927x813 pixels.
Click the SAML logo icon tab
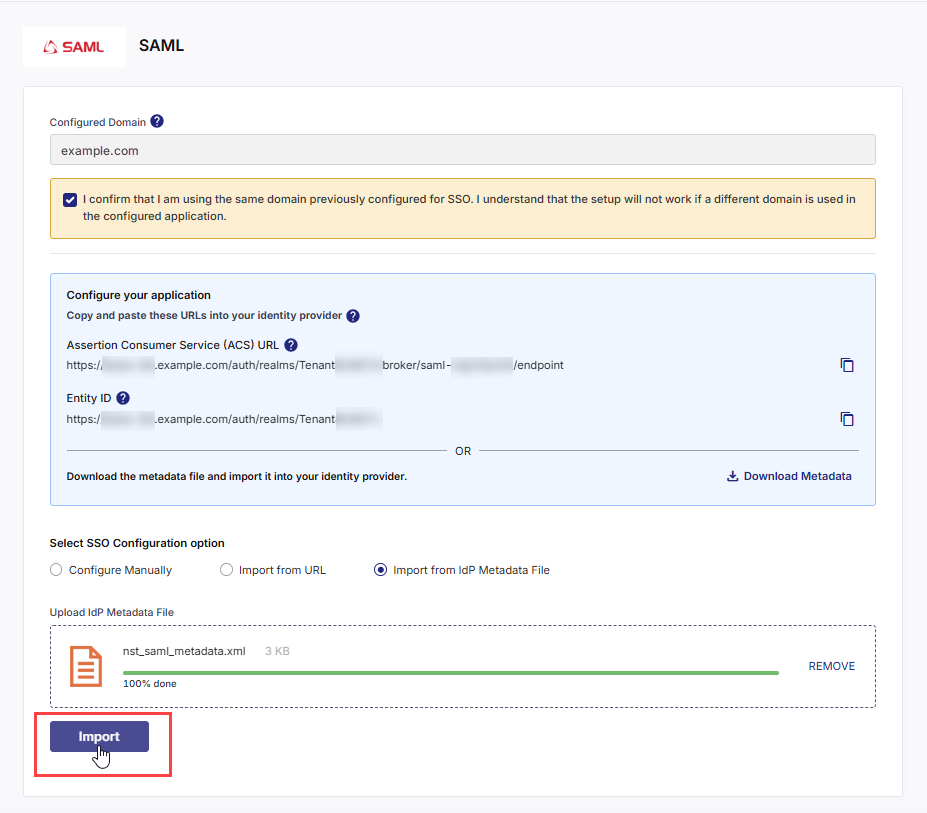(74, 46)
